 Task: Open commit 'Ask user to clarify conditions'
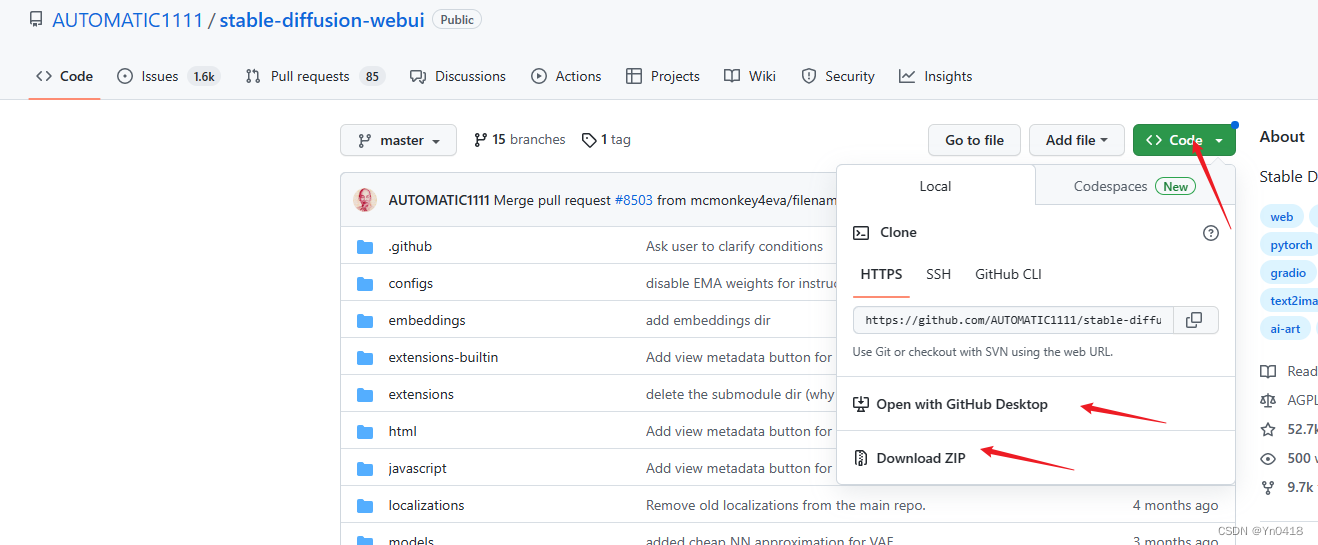tap(734, 246)
